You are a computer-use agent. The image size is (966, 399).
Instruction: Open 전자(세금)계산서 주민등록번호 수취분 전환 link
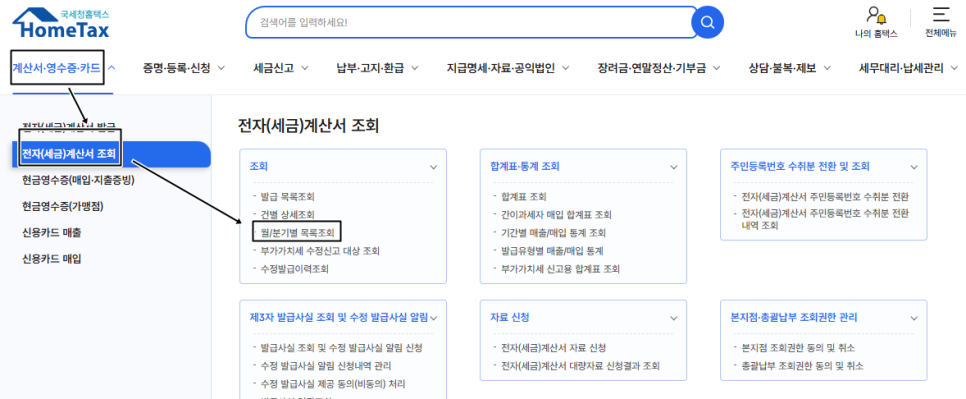tap(826, 197)
